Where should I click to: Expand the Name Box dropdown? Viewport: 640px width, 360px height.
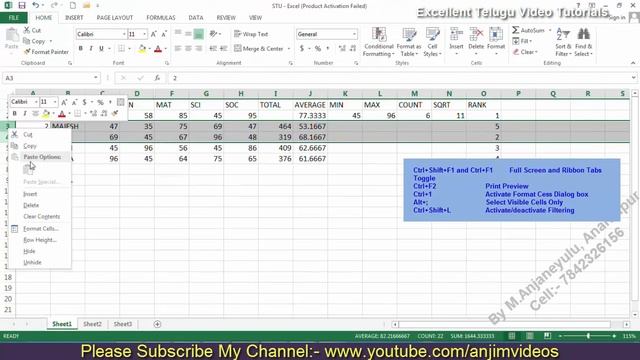click(96, 78)
